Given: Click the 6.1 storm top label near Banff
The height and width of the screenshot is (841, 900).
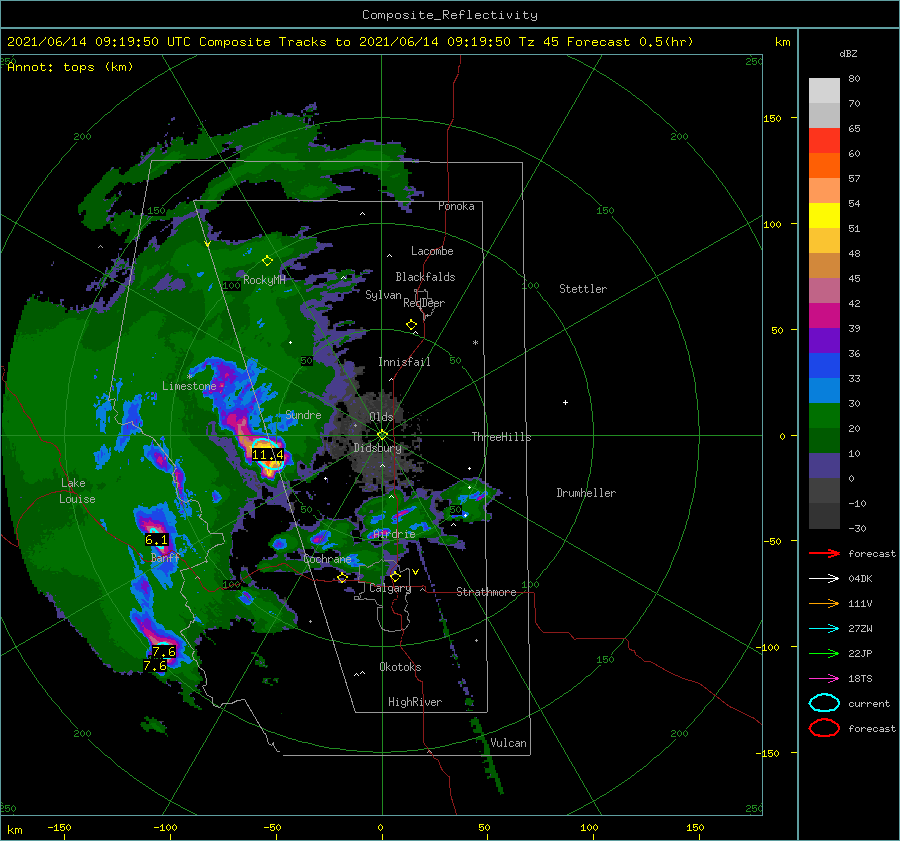Looking at the screenshot, I should 156,540.
